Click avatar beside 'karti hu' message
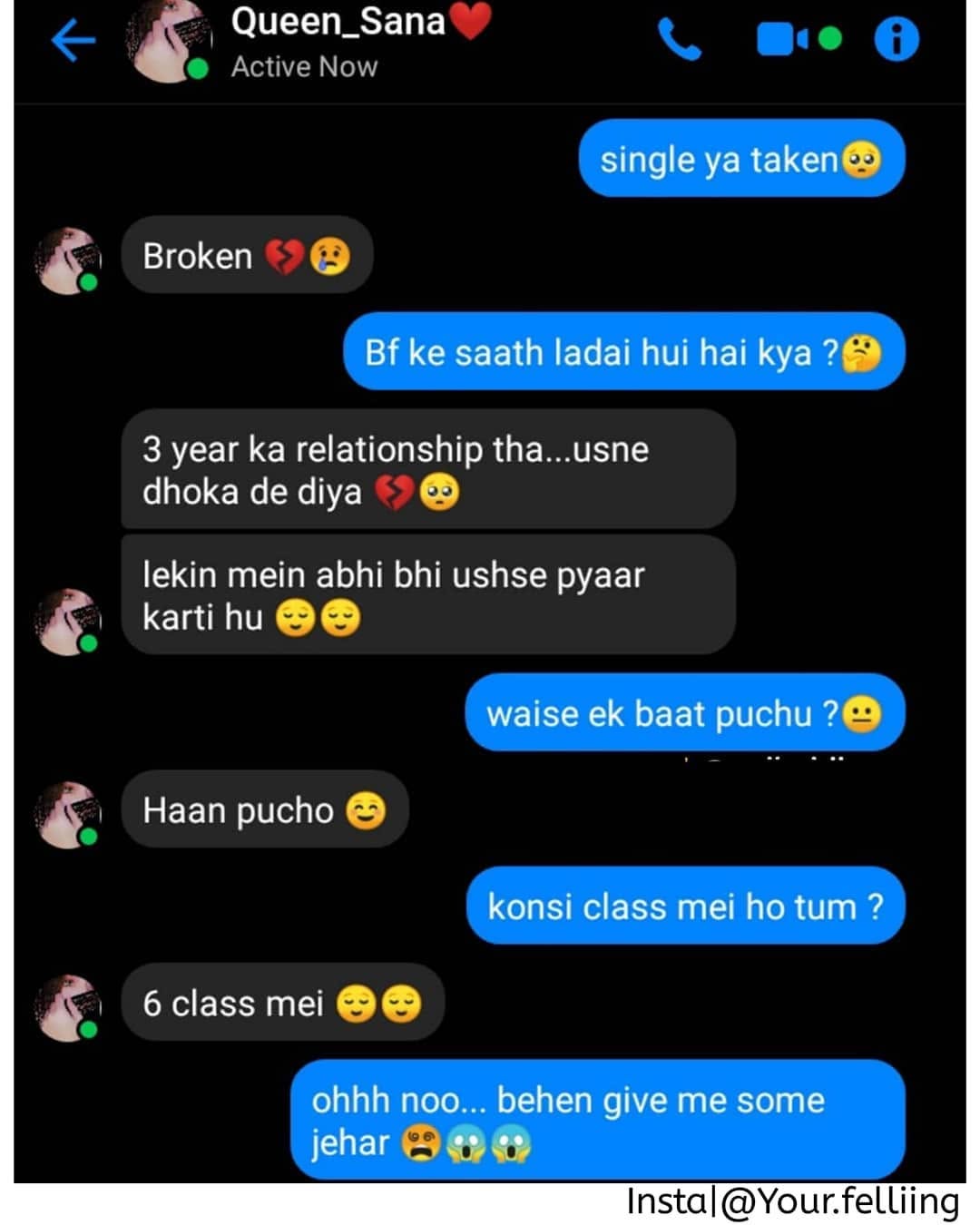980x1225 pixels. (67, 621)
